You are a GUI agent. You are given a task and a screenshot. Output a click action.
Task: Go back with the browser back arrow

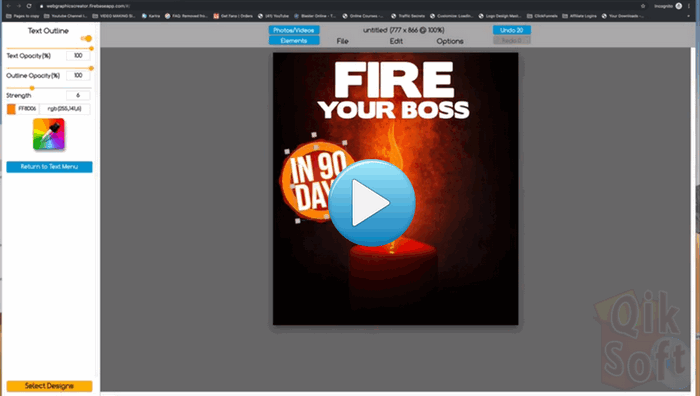click(x=8, y=6)
